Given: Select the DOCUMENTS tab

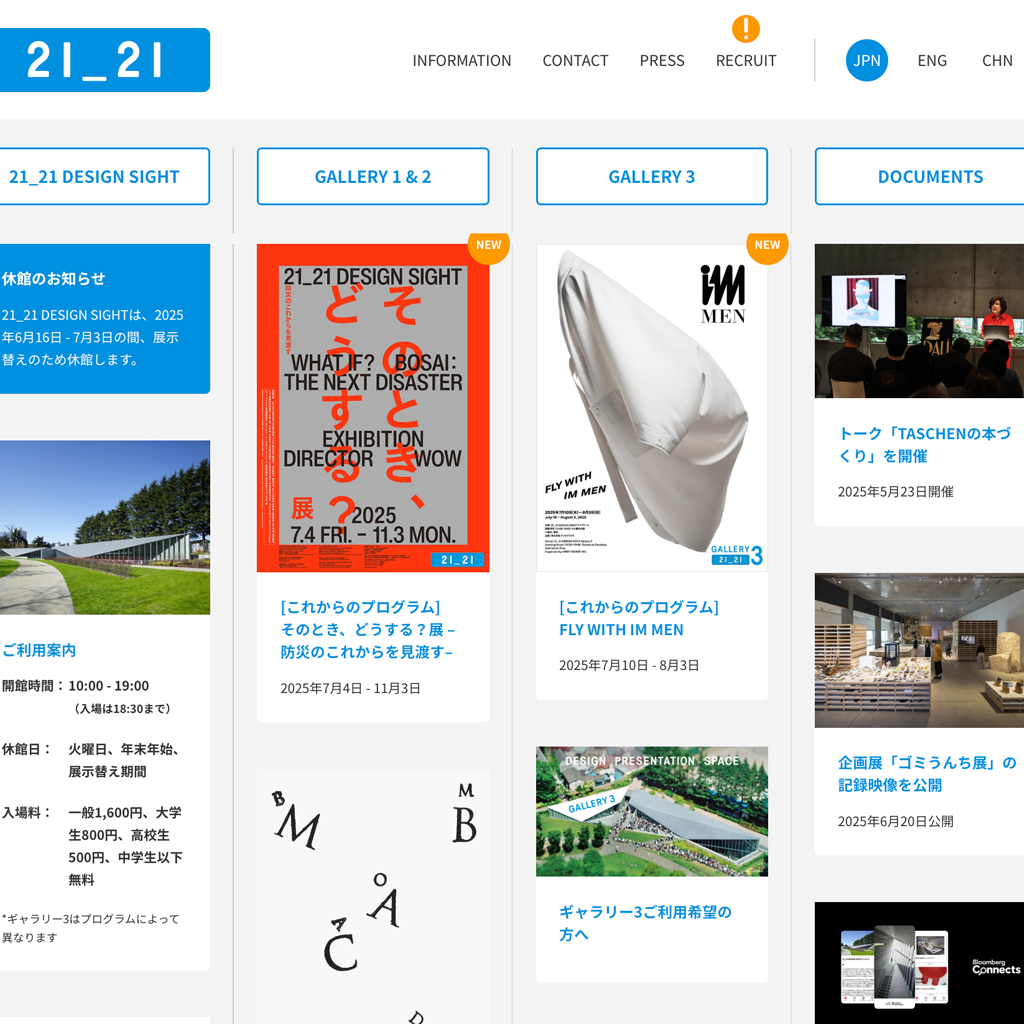Looking at the screenshot, I should (x=920, y=176).
